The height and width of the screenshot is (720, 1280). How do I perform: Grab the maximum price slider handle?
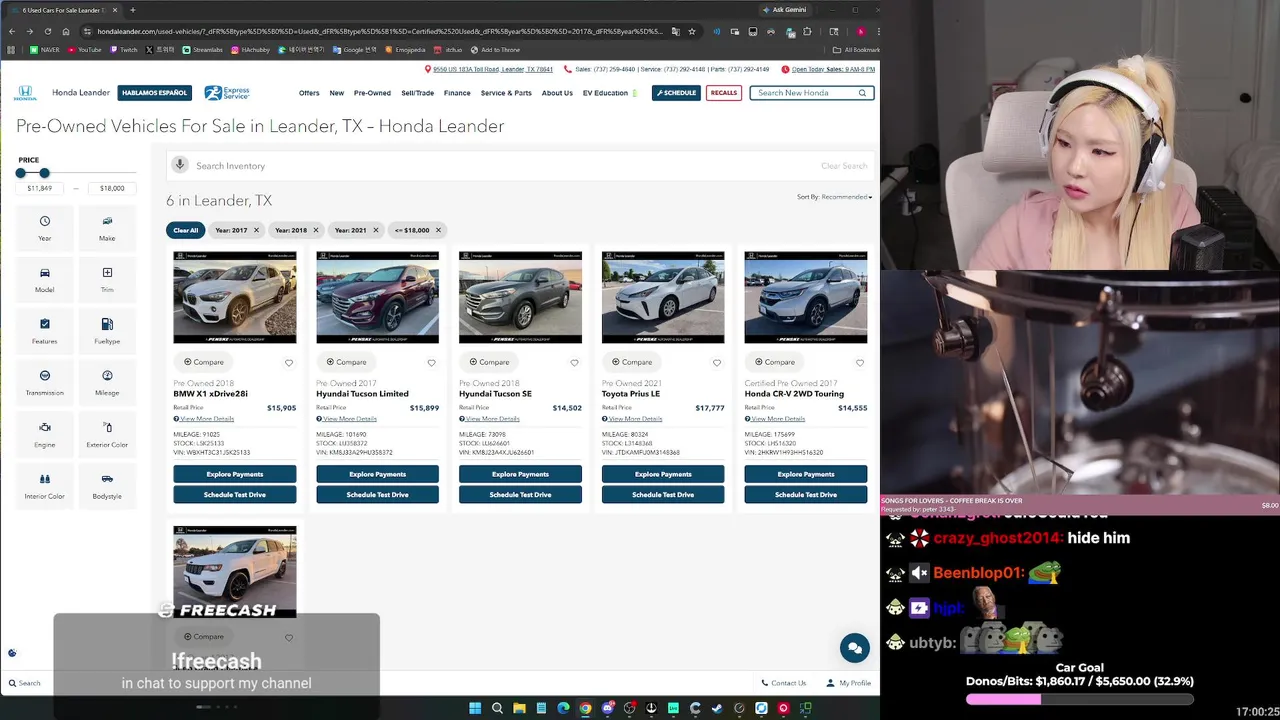tap(44, 173)
